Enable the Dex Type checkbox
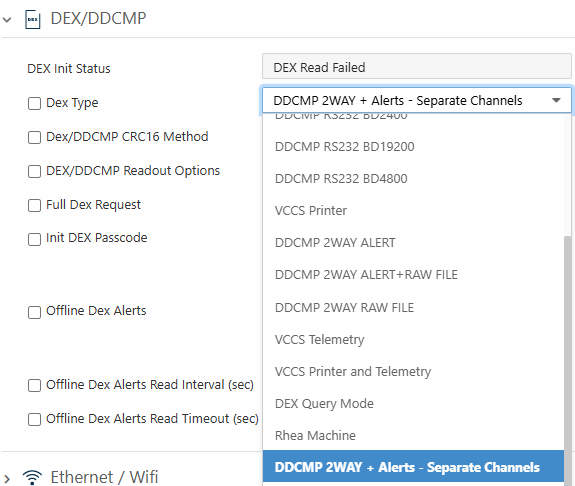Screen dimensions: 575x486 tap(34, 103)
